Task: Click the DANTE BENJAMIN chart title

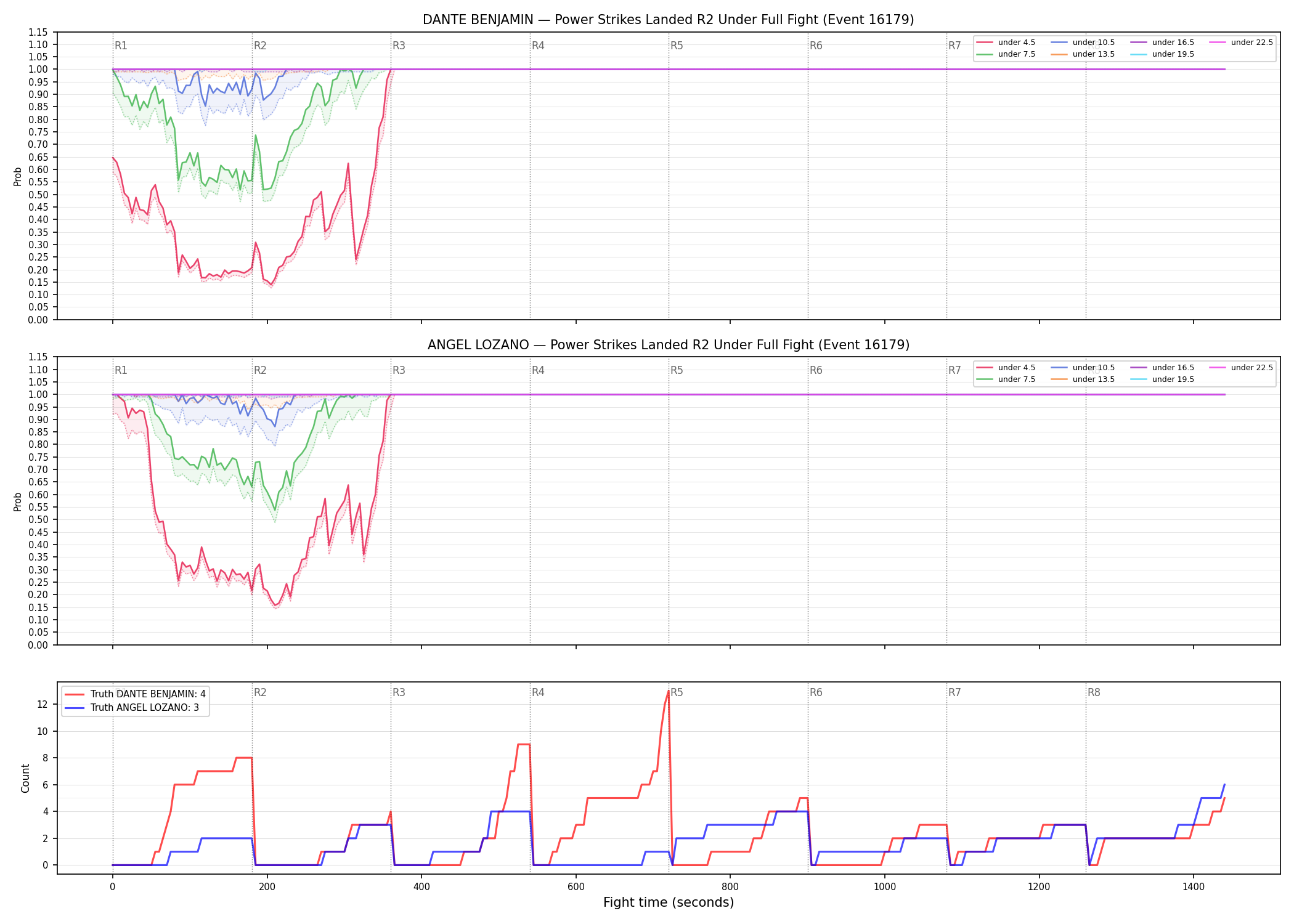Action: (668, 20)
